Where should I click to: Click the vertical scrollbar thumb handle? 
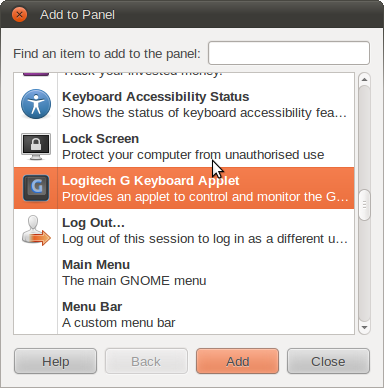pyautogui.click(x=364, y=205)
